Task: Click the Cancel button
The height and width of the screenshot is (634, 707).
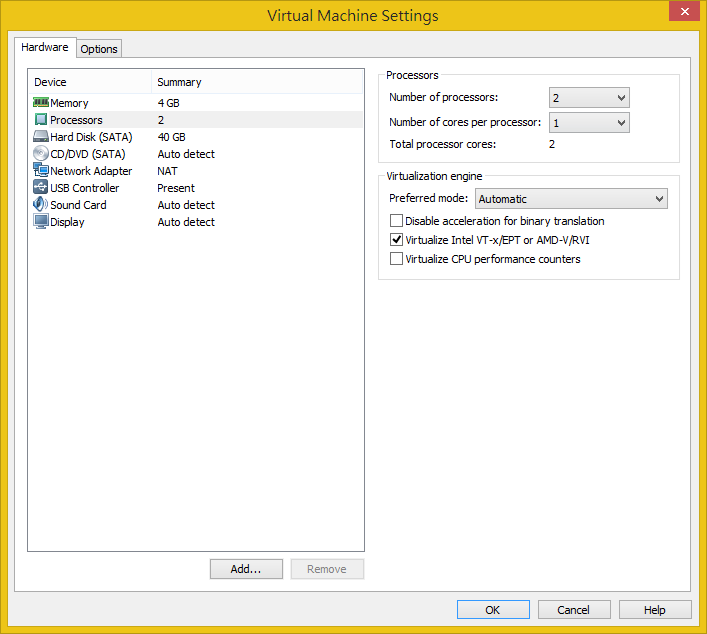Action: pos(574,610)
